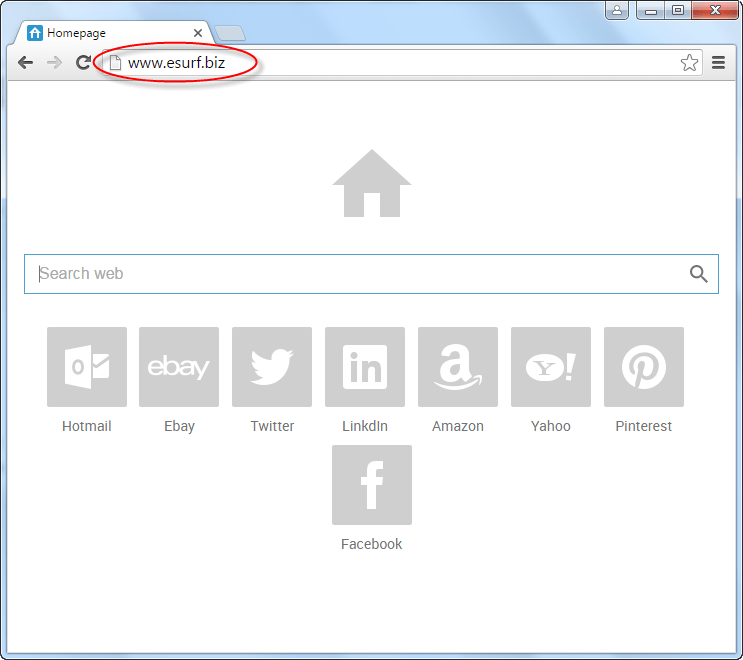Click the Hotmail label link

[x=87, y=426]
